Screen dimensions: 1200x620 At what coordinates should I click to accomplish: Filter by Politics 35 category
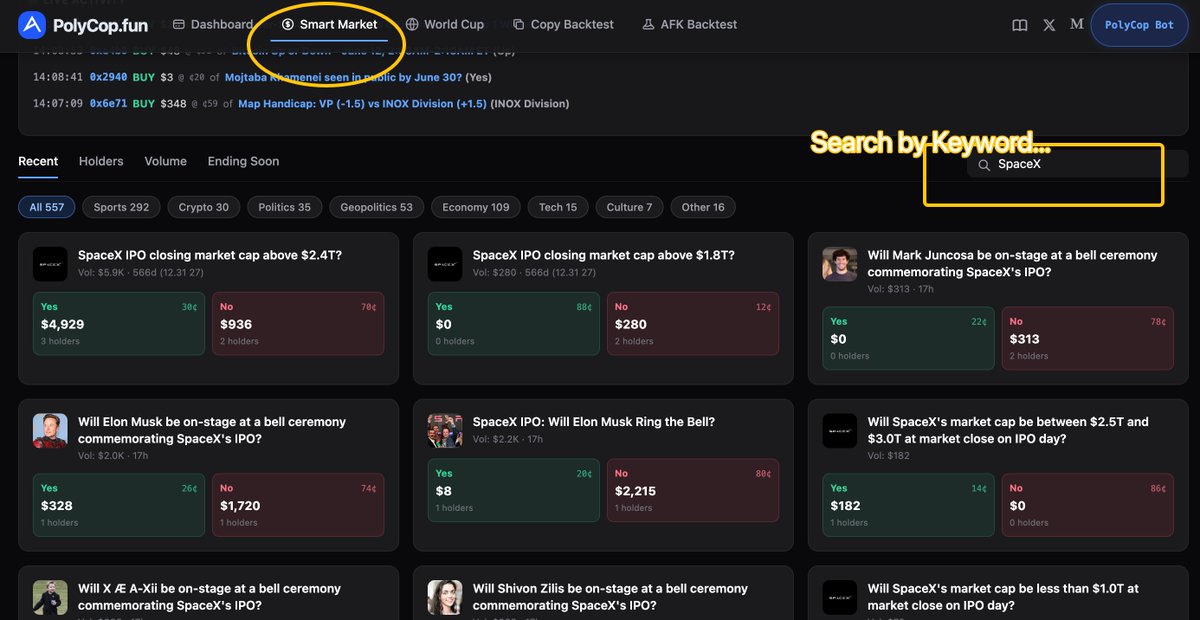point(284,207)
